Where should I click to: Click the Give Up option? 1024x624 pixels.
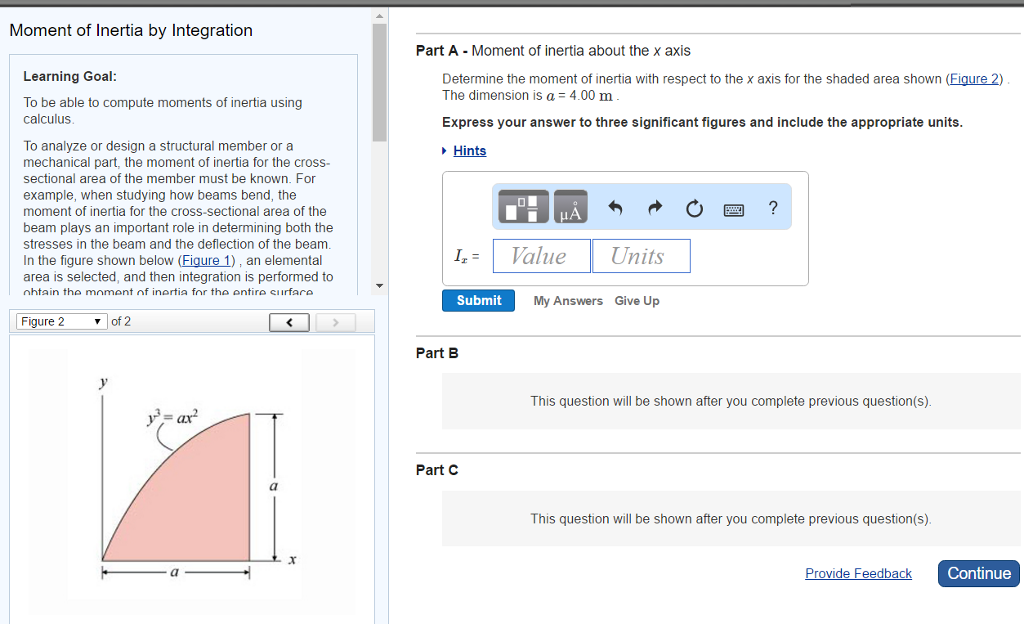[636, 300]
